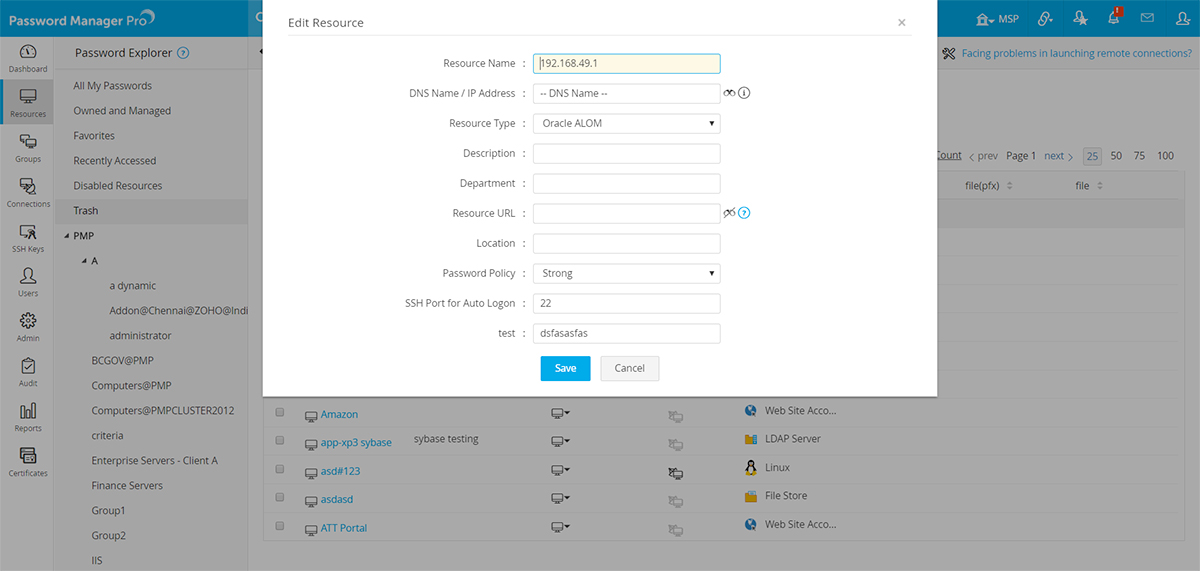
Task: Go to Groups in the sidebar
Action: click(x=28, y=147)
